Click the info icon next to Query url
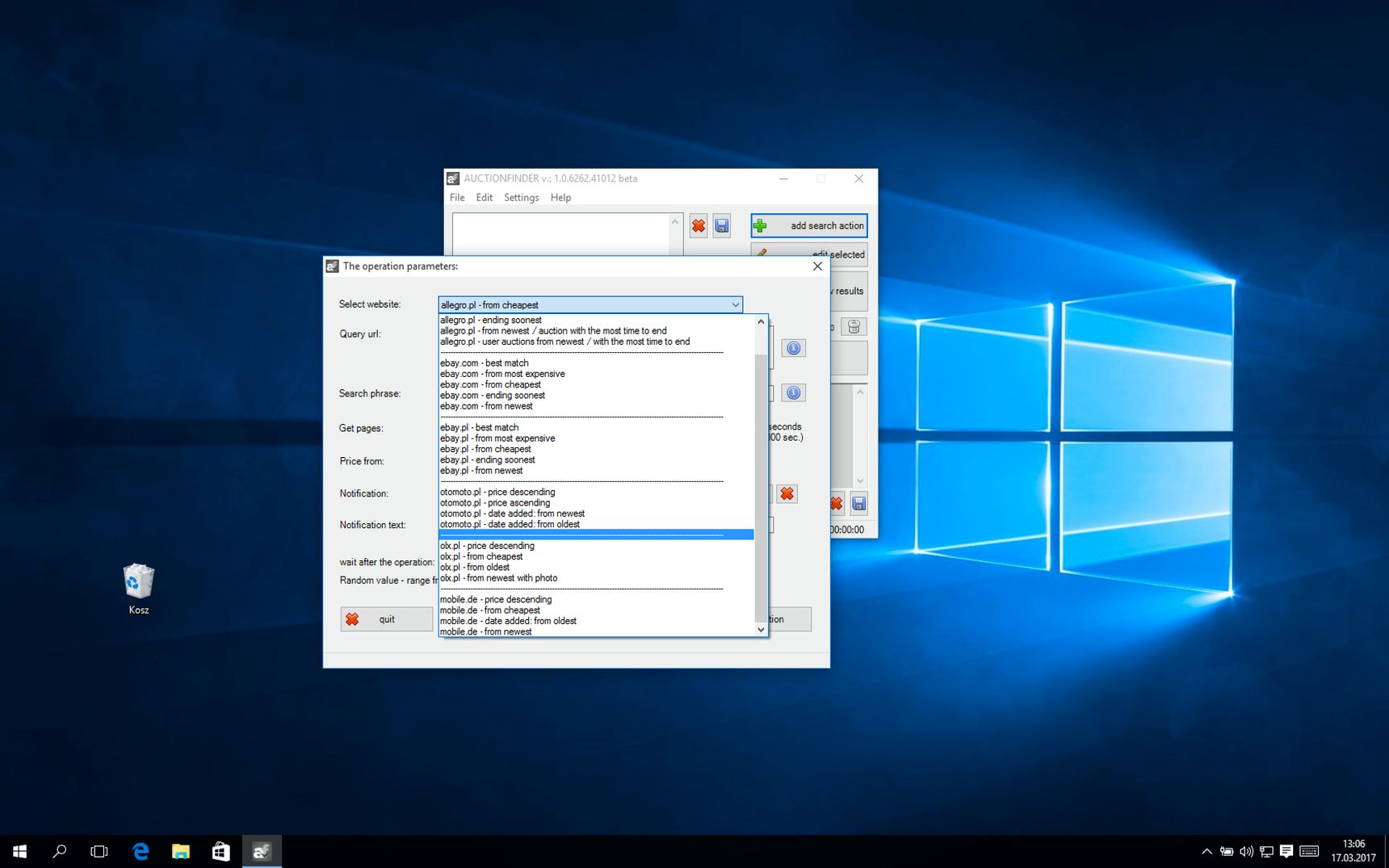Image resolution: width=1389 pixels, height=868 pixels. tap(794, 348)
